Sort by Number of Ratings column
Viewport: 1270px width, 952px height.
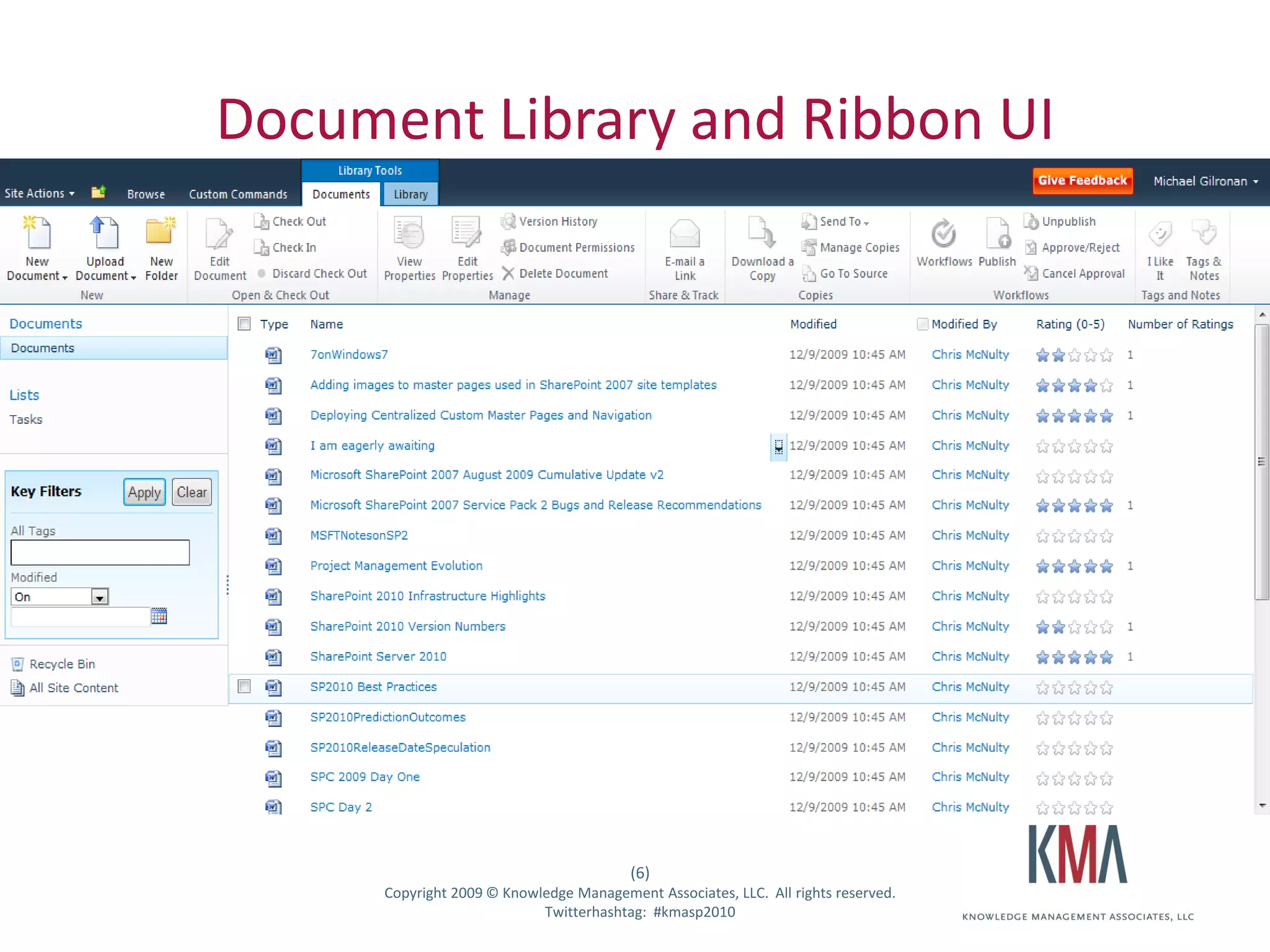[x=1181, y=324]
